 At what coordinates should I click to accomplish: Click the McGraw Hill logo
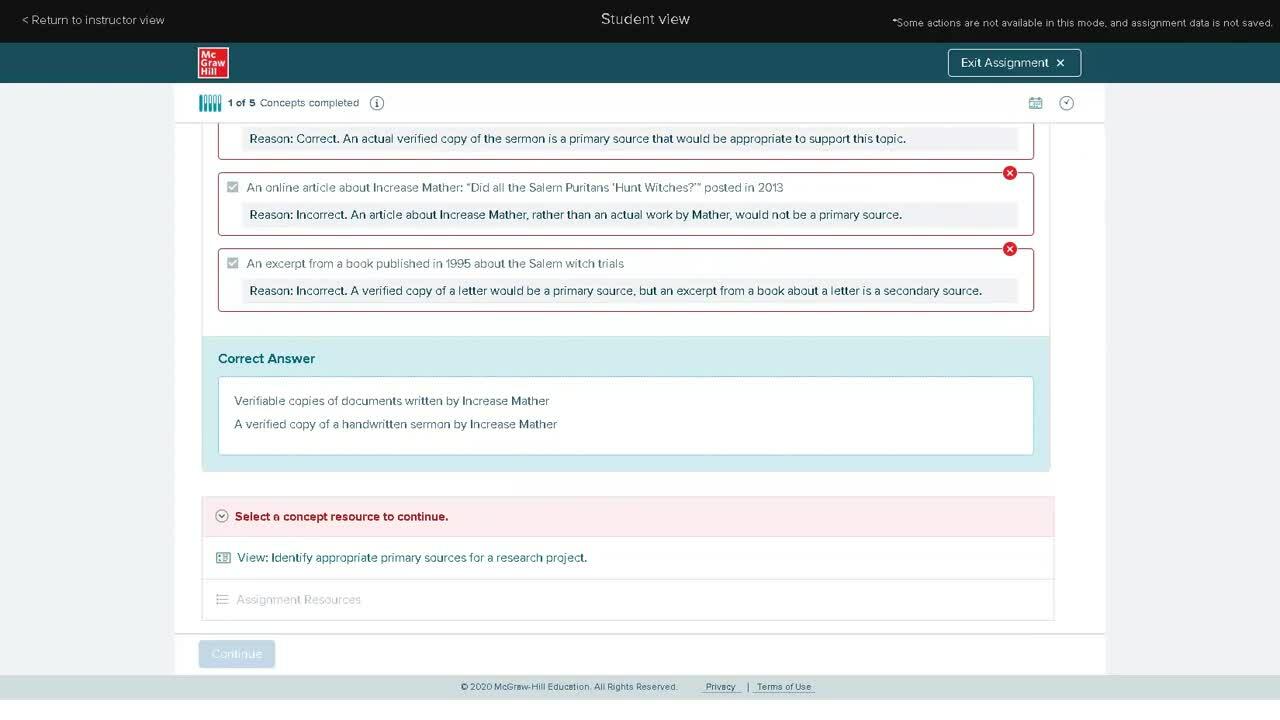tap(213, 63)
